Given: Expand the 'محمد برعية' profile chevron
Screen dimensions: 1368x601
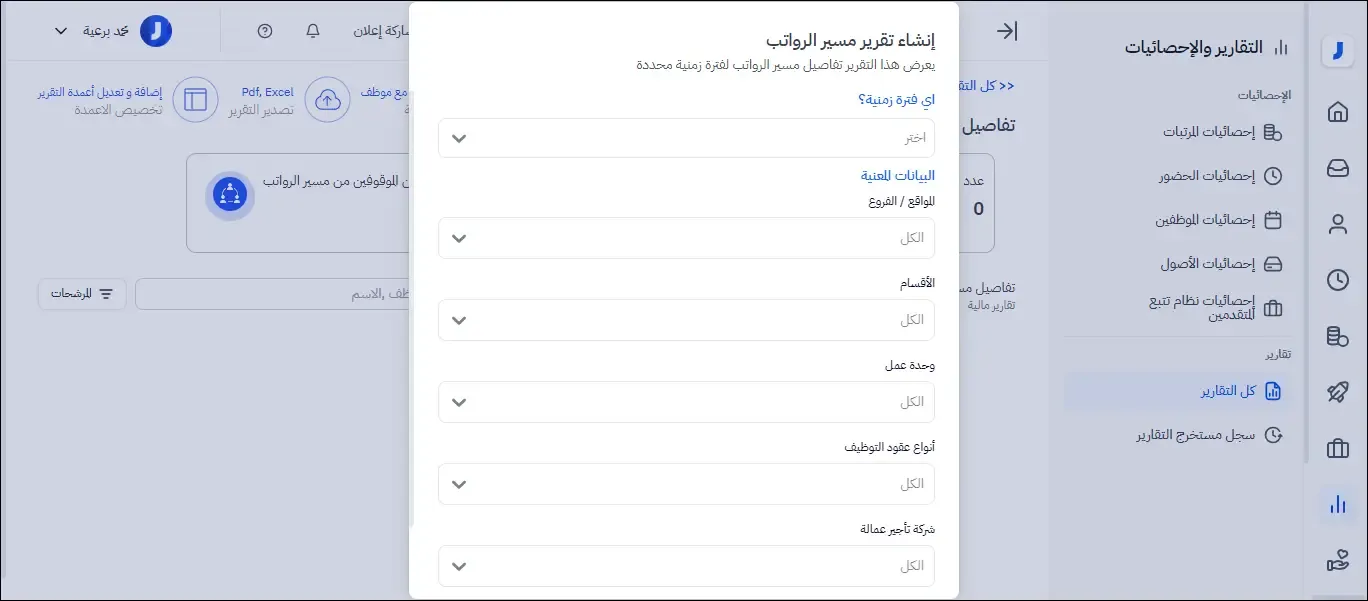Looking at the screenshot, I should coord(60,31).
